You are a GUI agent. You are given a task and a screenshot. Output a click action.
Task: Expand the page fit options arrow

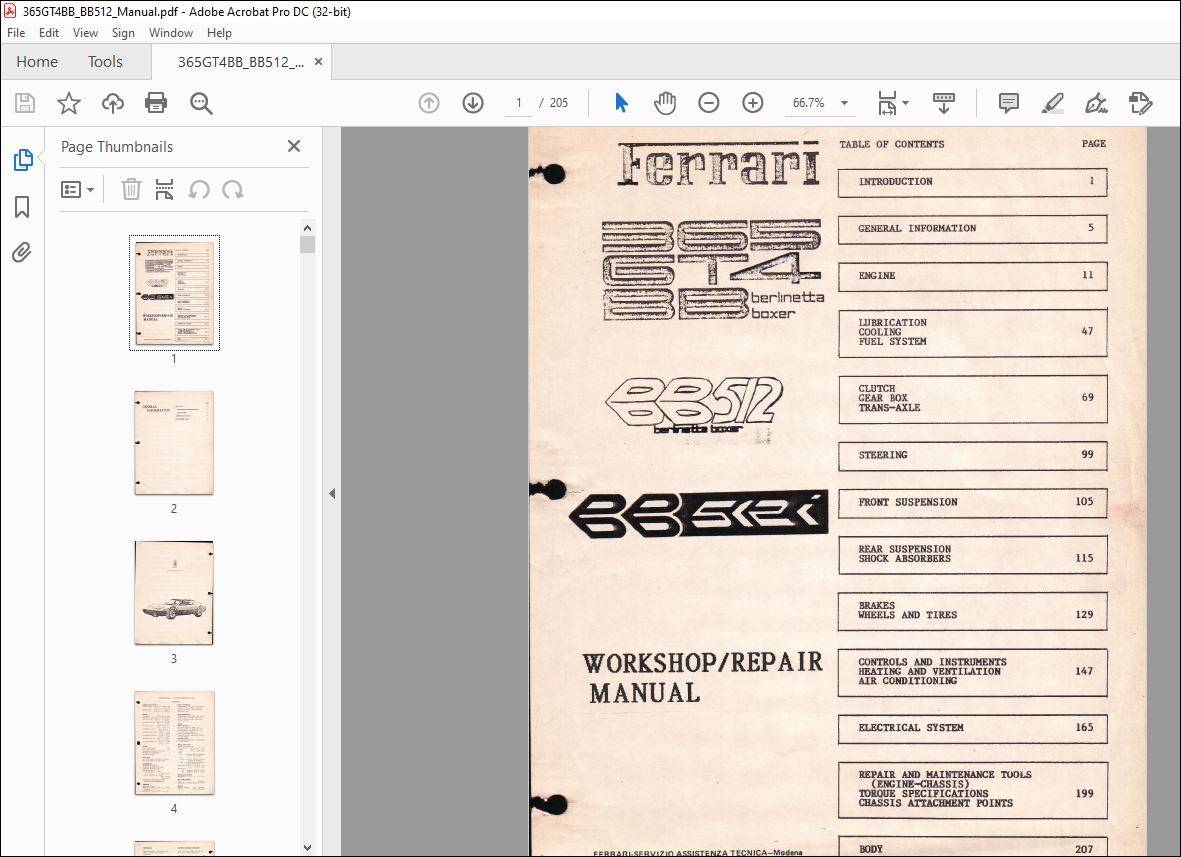pyautogui.click(x=905, y=102)
